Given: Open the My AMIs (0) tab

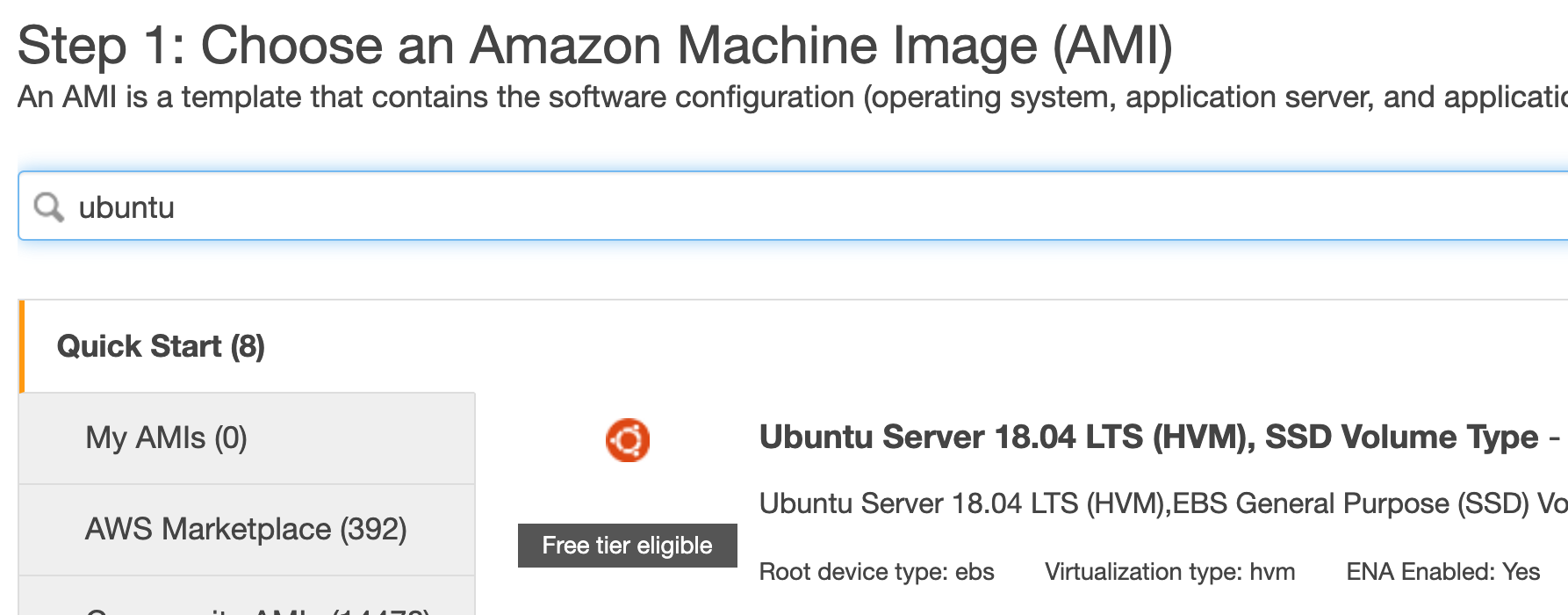Looking at the screenshot, I should pos(248,438).
